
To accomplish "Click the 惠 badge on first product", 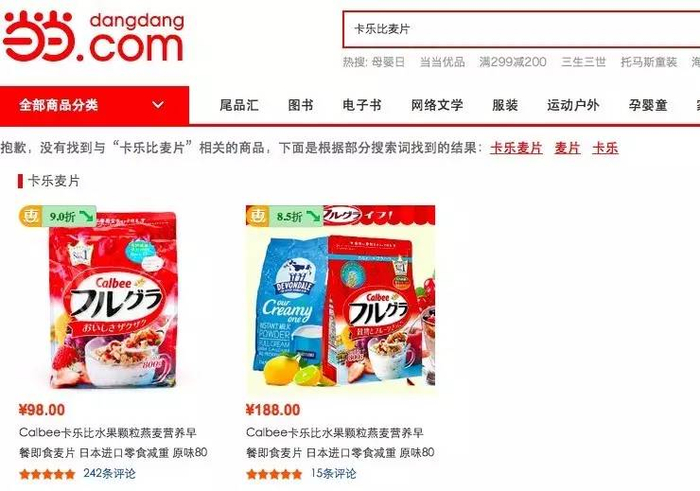I will [x=30, y=216].
